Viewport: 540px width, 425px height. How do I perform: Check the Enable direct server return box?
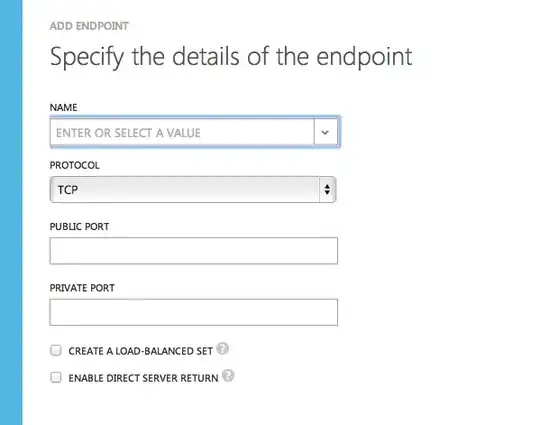[x=55, y=377]
